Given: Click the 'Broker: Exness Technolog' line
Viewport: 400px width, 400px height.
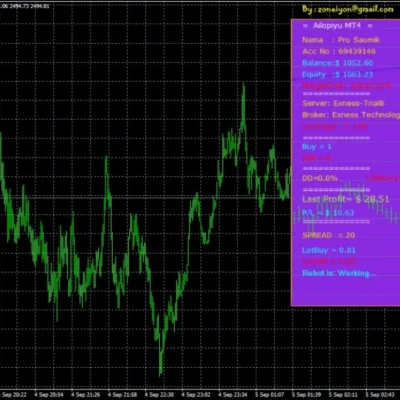Looking at the screenshot, I should 351,115.
